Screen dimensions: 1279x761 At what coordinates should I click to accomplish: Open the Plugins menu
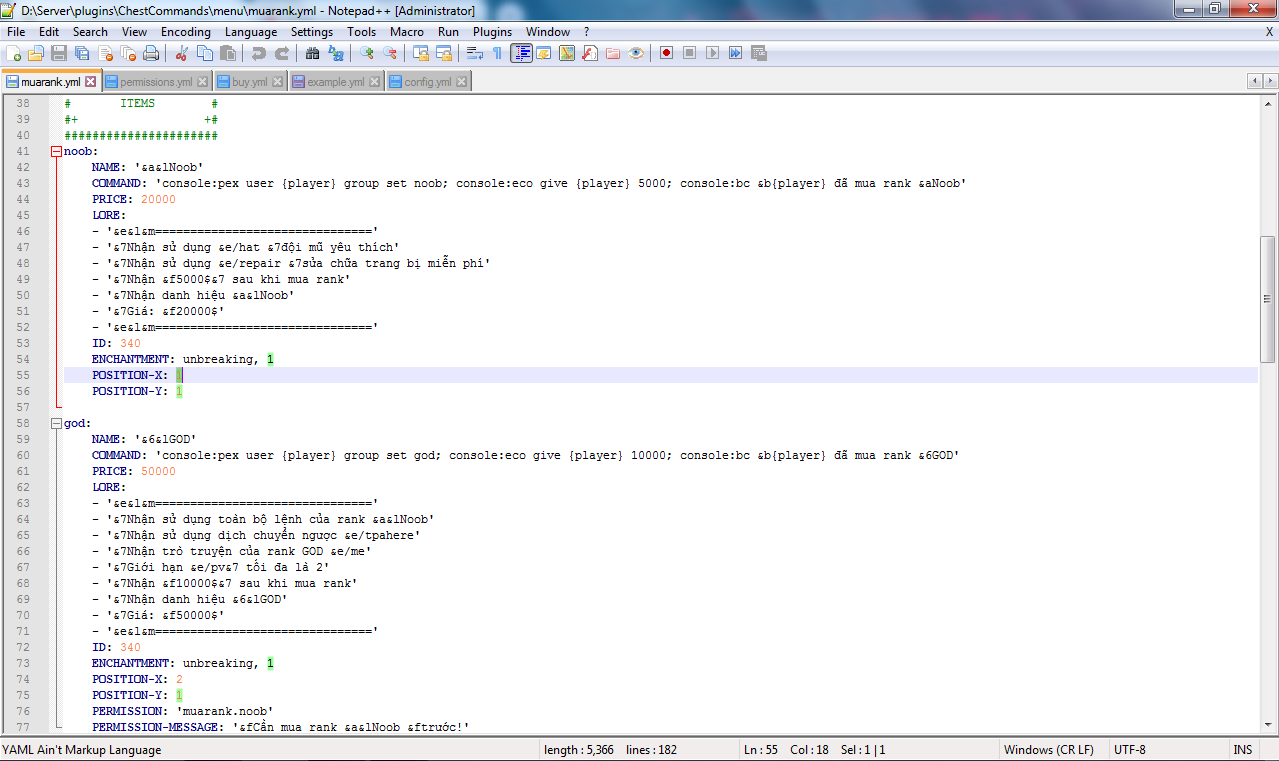(x=492, y=32)
